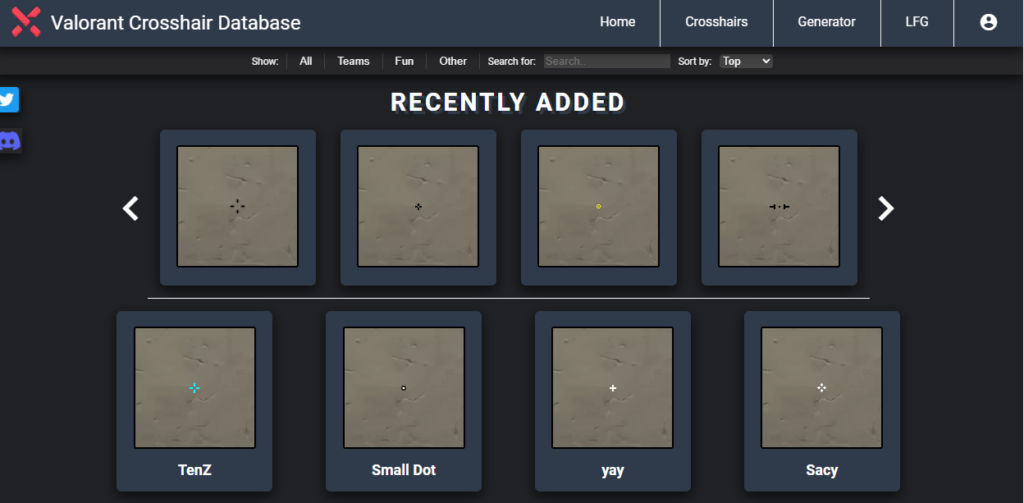Open the Sort by dropdown

point(746,61)
